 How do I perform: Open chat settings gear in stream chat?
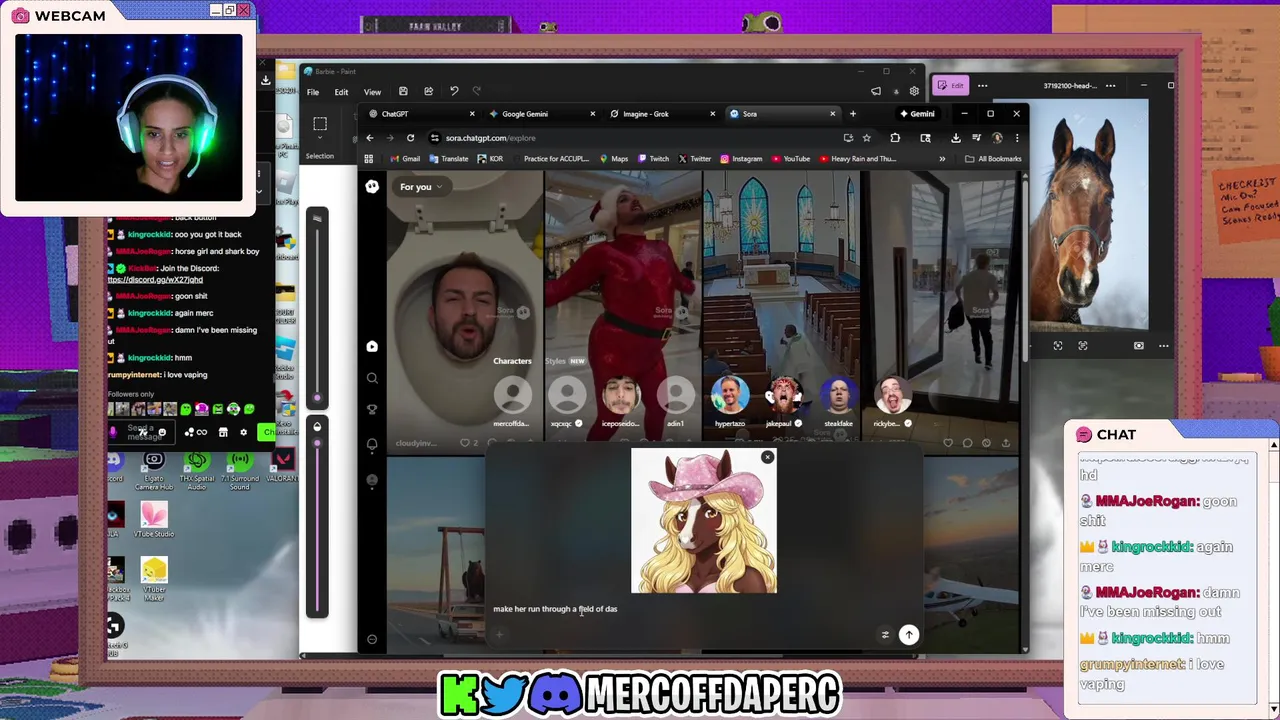pos(243,432)
